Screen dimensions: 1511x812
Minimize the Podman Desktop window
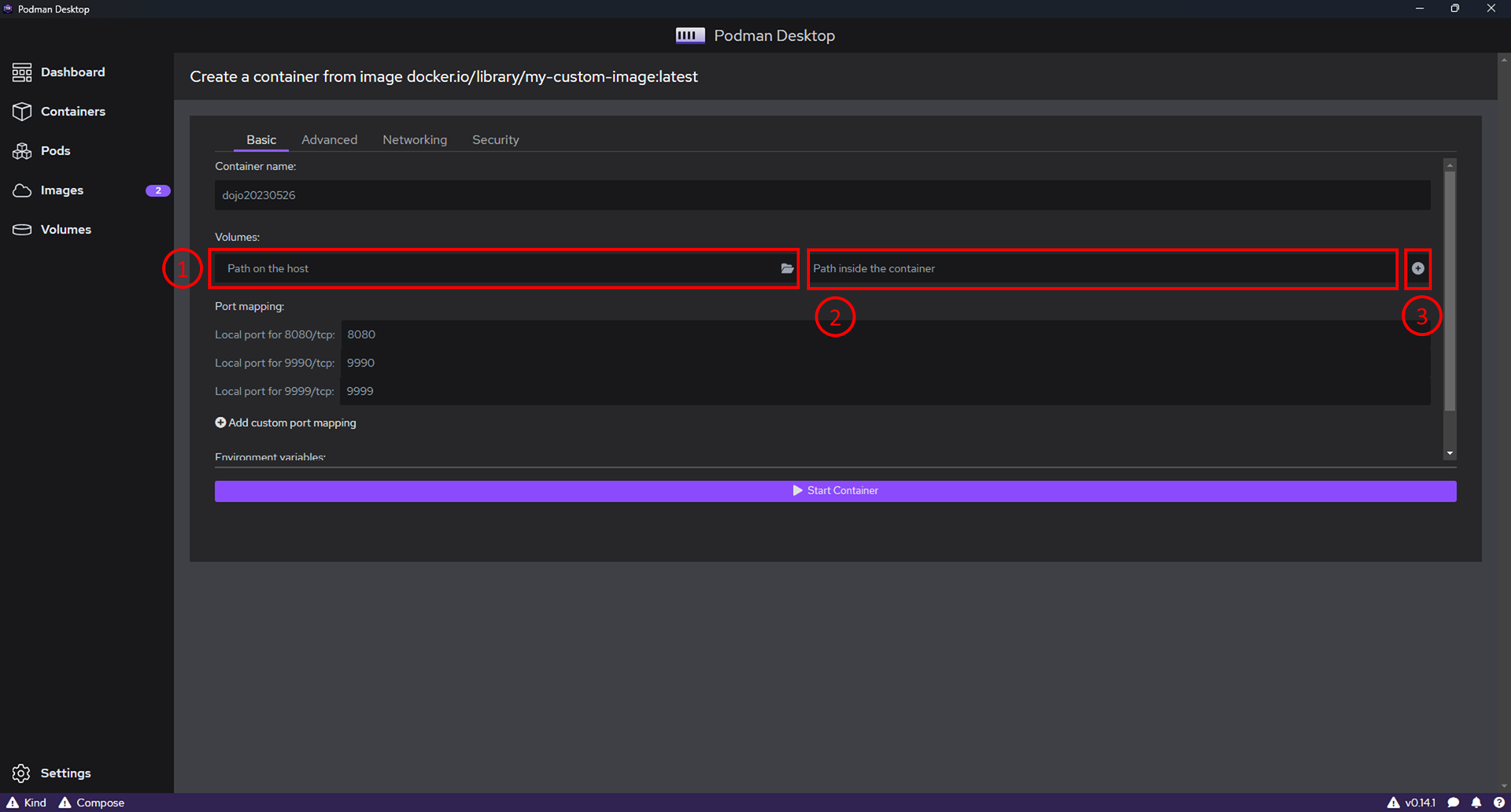(x=1420, y=9)
